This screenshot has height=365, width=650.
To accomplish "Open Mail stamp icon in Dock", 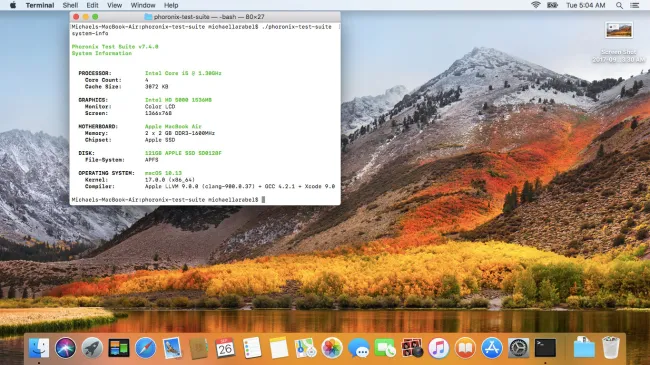I will (172, 348).
